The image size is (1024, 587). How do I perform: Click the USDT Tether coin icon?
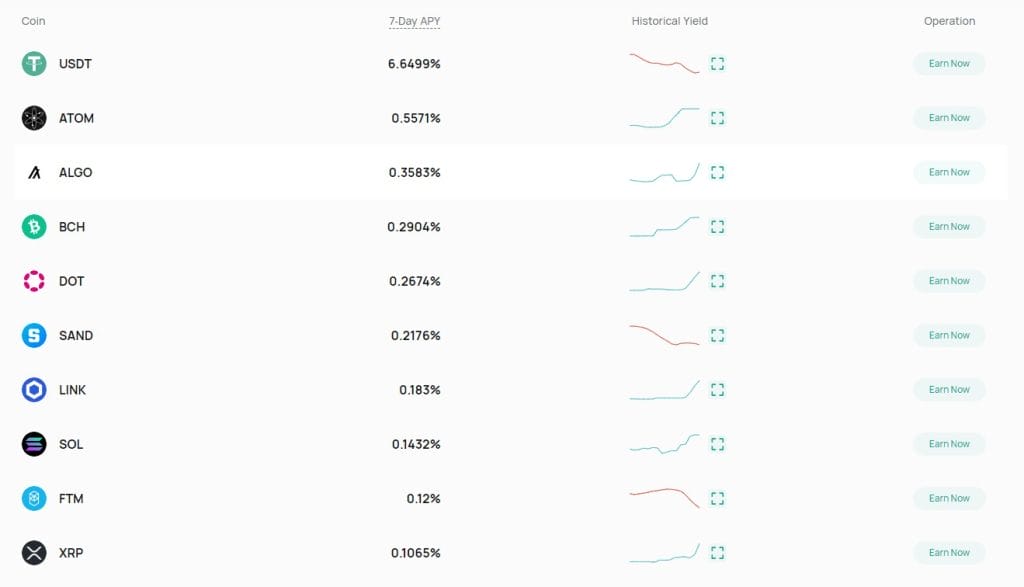(x=35, y=63)
